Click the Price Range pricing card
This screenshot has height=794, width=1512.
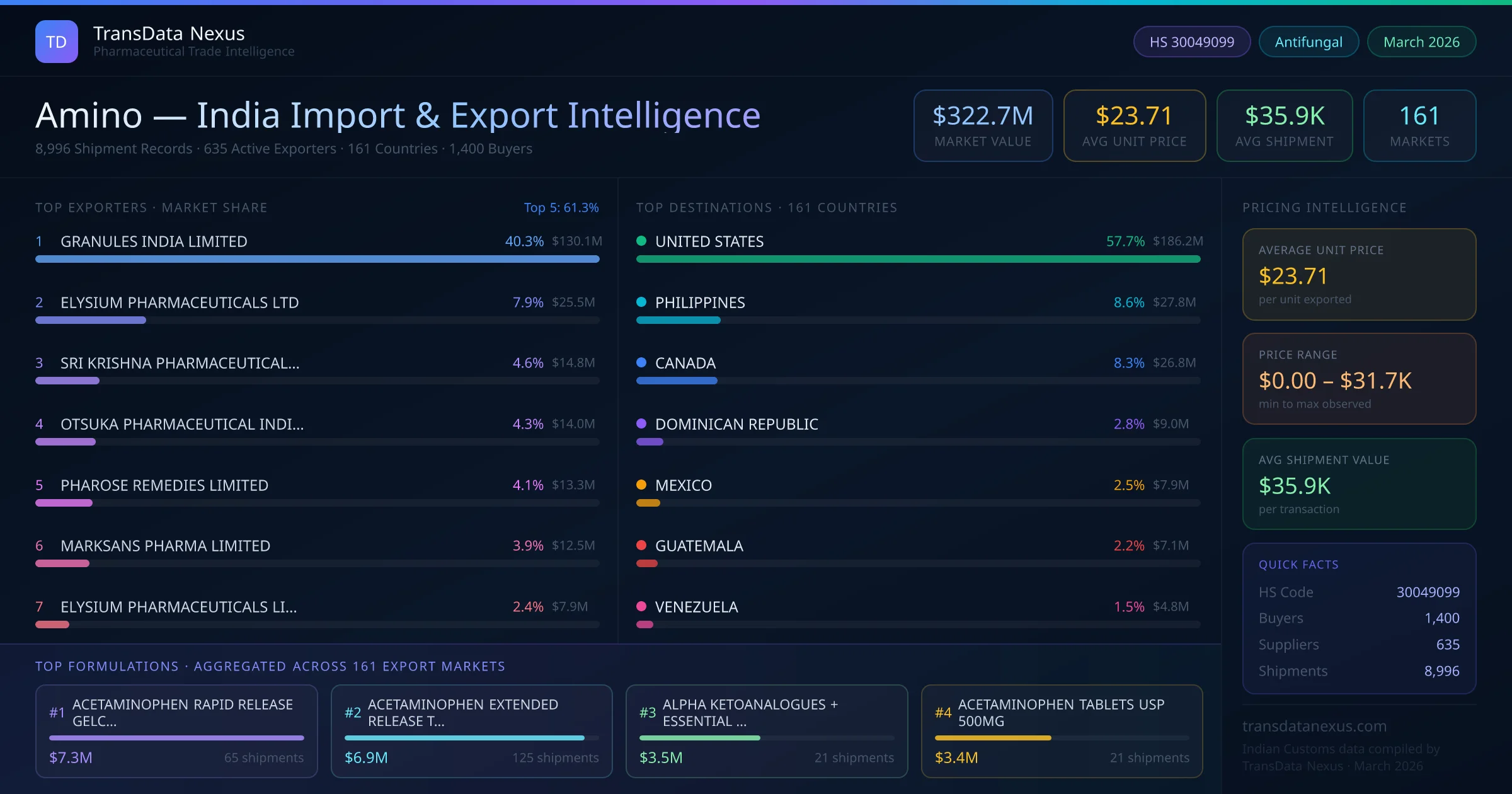[1358, 379]
